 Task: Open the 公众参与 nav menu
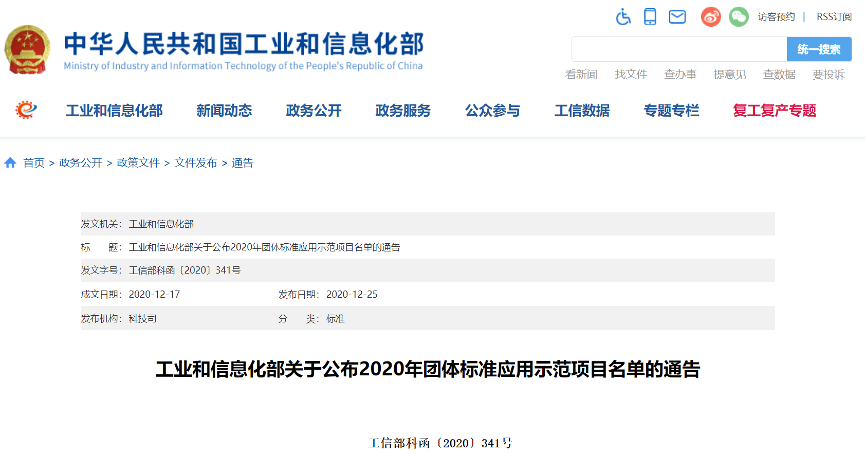pyautogui.click(x=493, y=110)
